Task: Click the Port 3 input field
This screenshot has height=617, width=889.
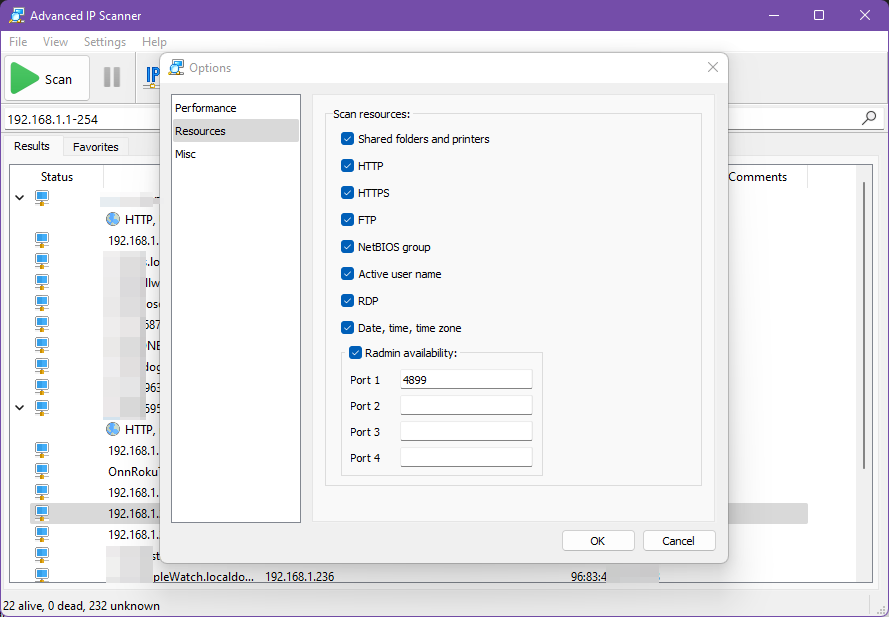Action: point(466,432)
